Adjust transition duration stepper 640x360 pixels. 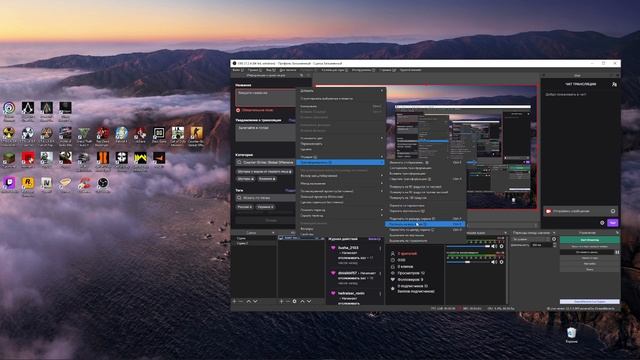pyautogui.click(x=554, y=245)
